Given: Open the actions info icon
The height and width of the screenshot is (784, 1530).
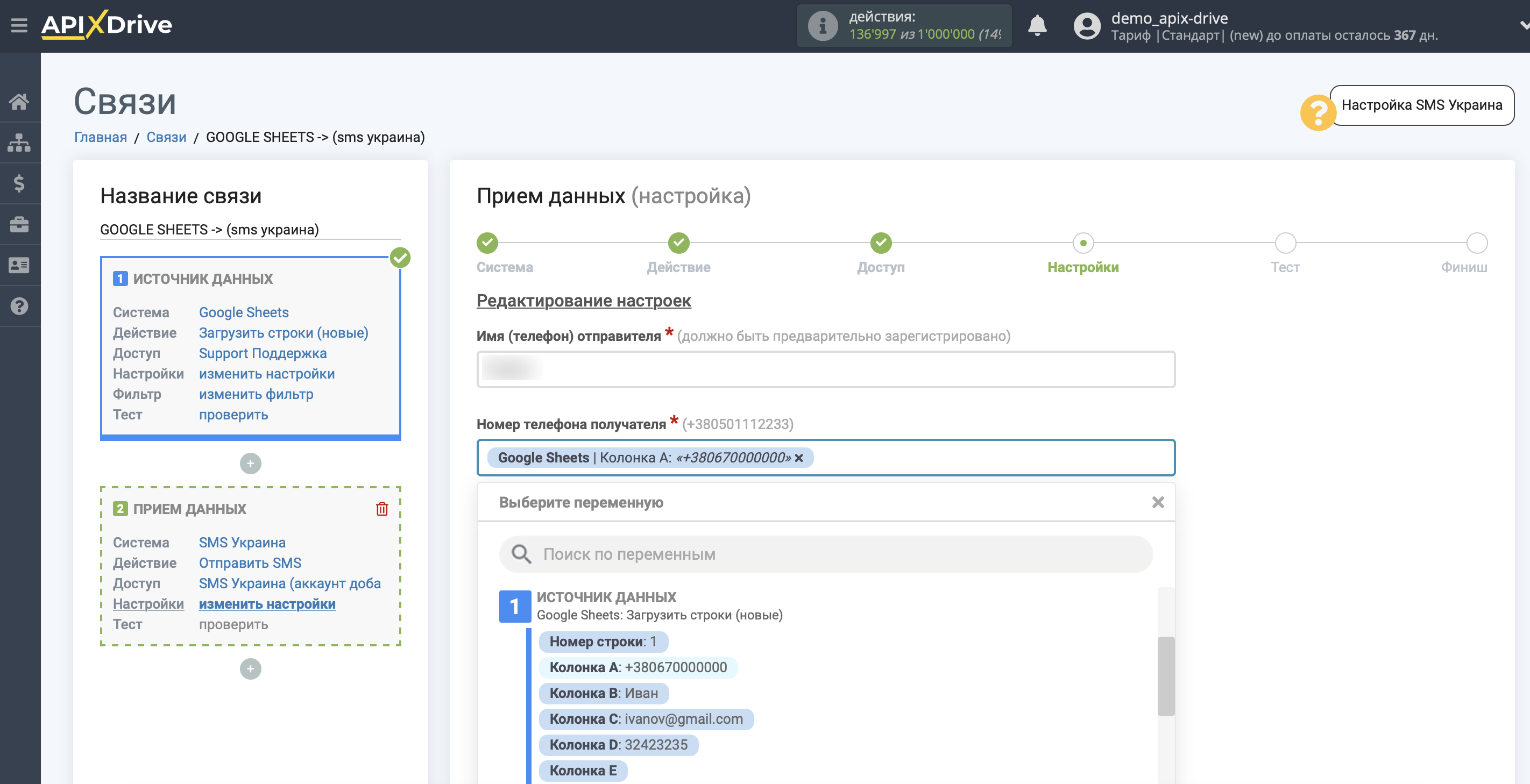Looking at the screenshot, I should pyautogui.click(x=823, y=26).
